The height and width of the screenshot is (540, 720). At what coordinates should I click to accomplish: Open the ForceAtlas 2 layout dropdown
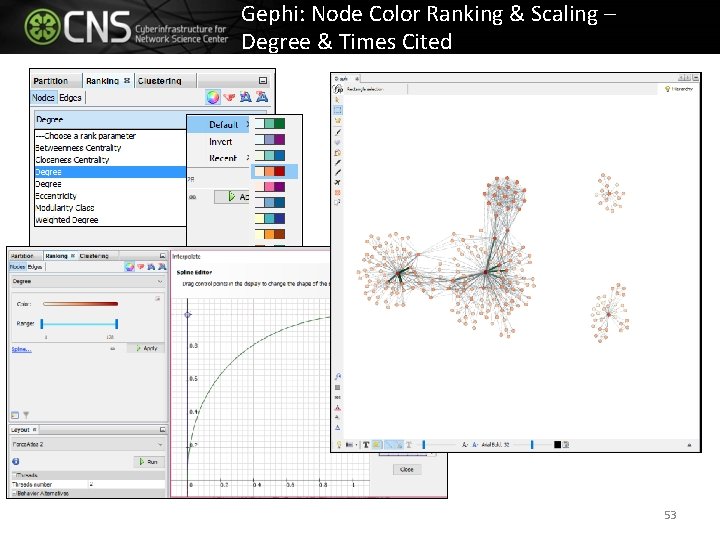click(x=87, y=444)
